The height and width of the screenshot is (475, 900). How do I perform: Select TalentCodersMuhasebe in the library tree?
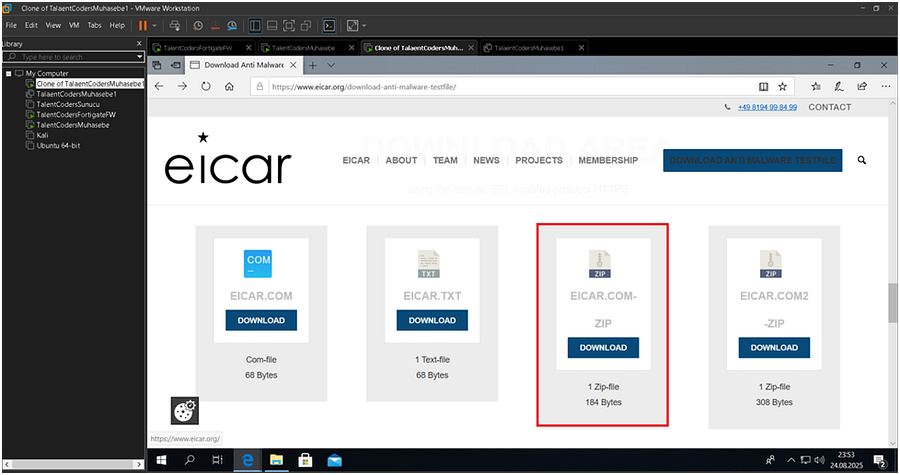72,125
